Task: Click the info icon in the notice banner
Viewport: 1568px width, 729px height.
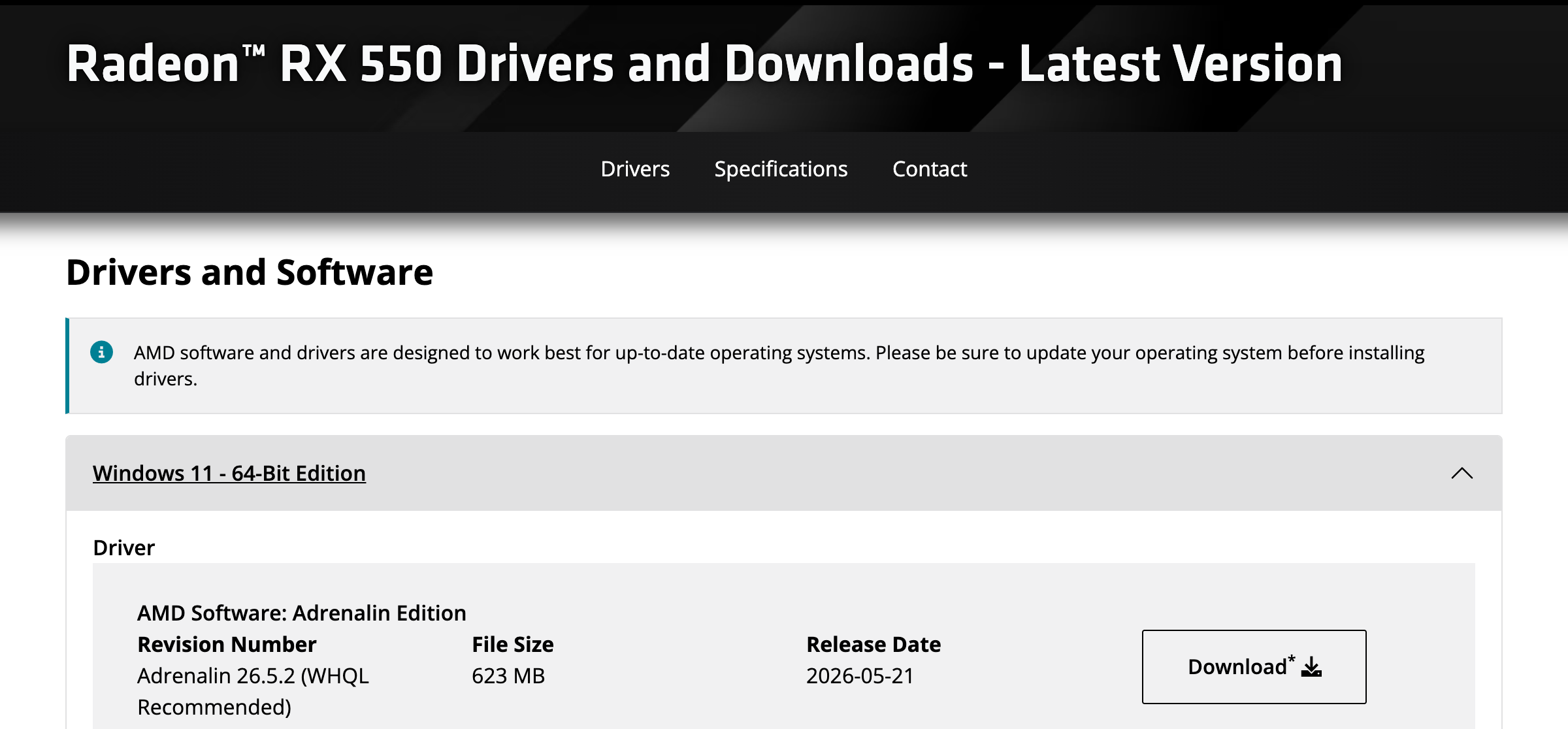Action: coord(101,352)
